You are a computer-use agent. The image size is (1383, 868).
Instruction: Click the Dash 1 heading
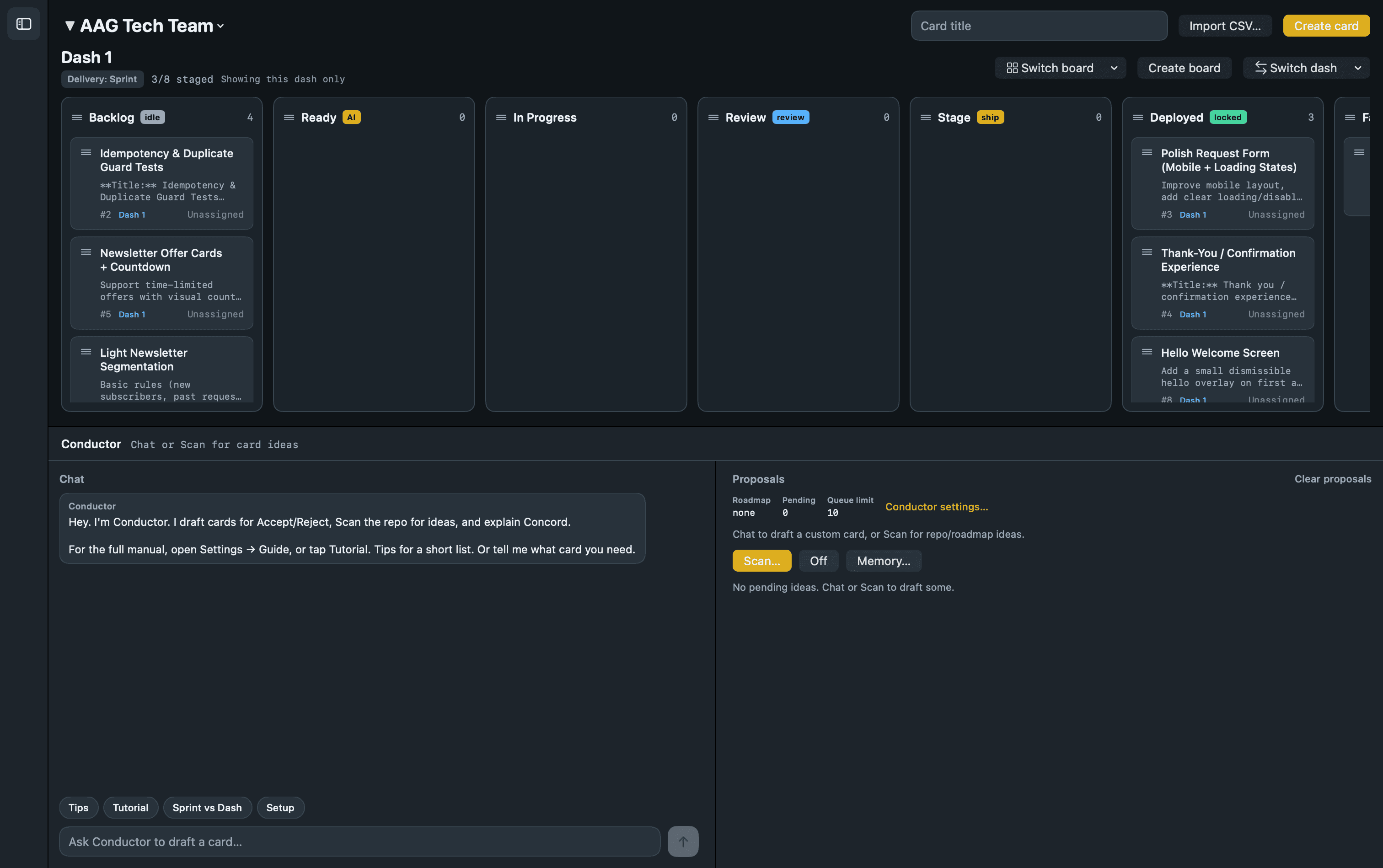87,58
